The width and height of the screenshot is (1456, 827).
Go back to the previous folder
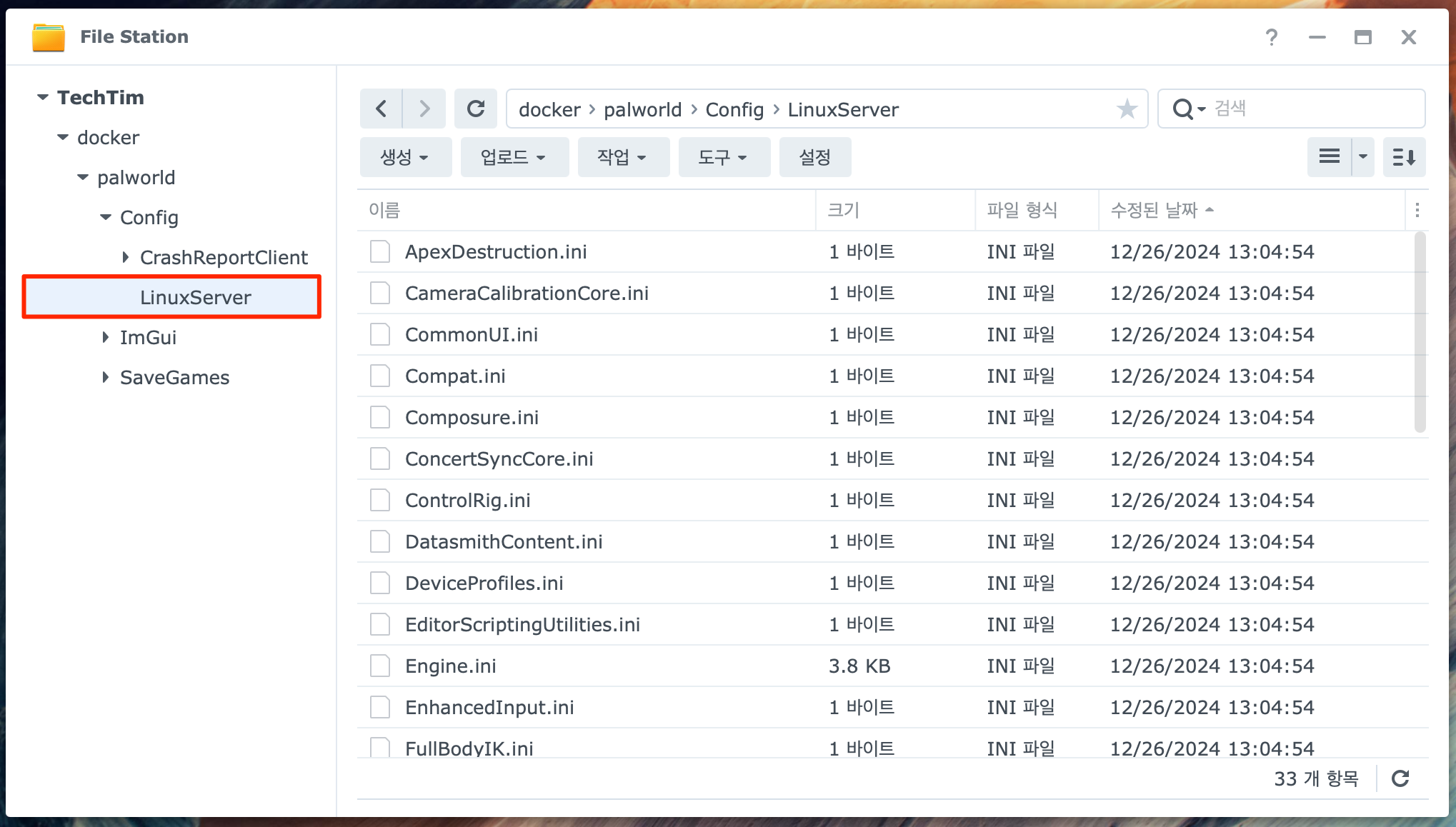(x=381, y=109)
